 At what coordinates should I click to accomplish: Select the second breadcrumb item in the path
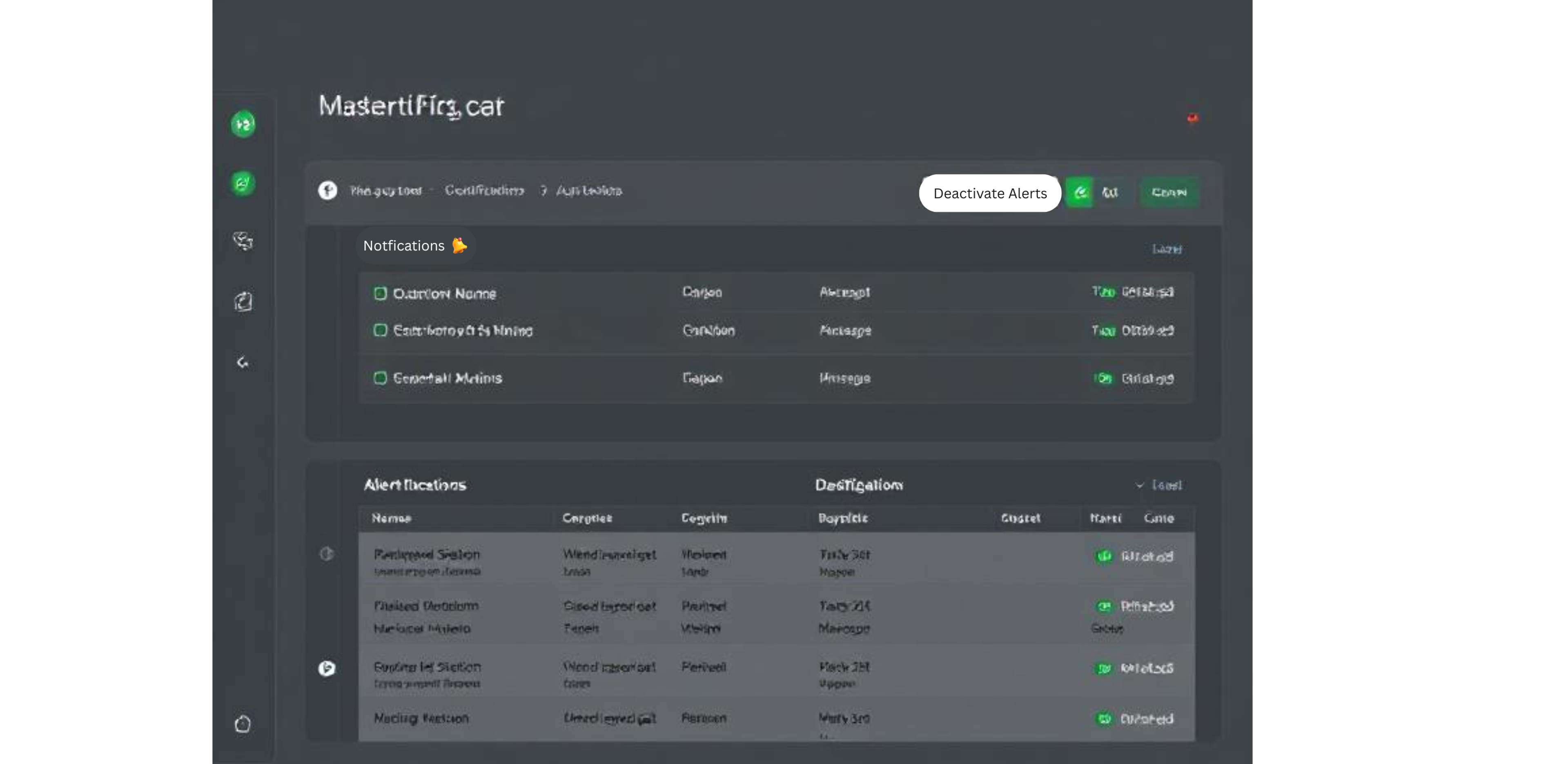point(484,191)
